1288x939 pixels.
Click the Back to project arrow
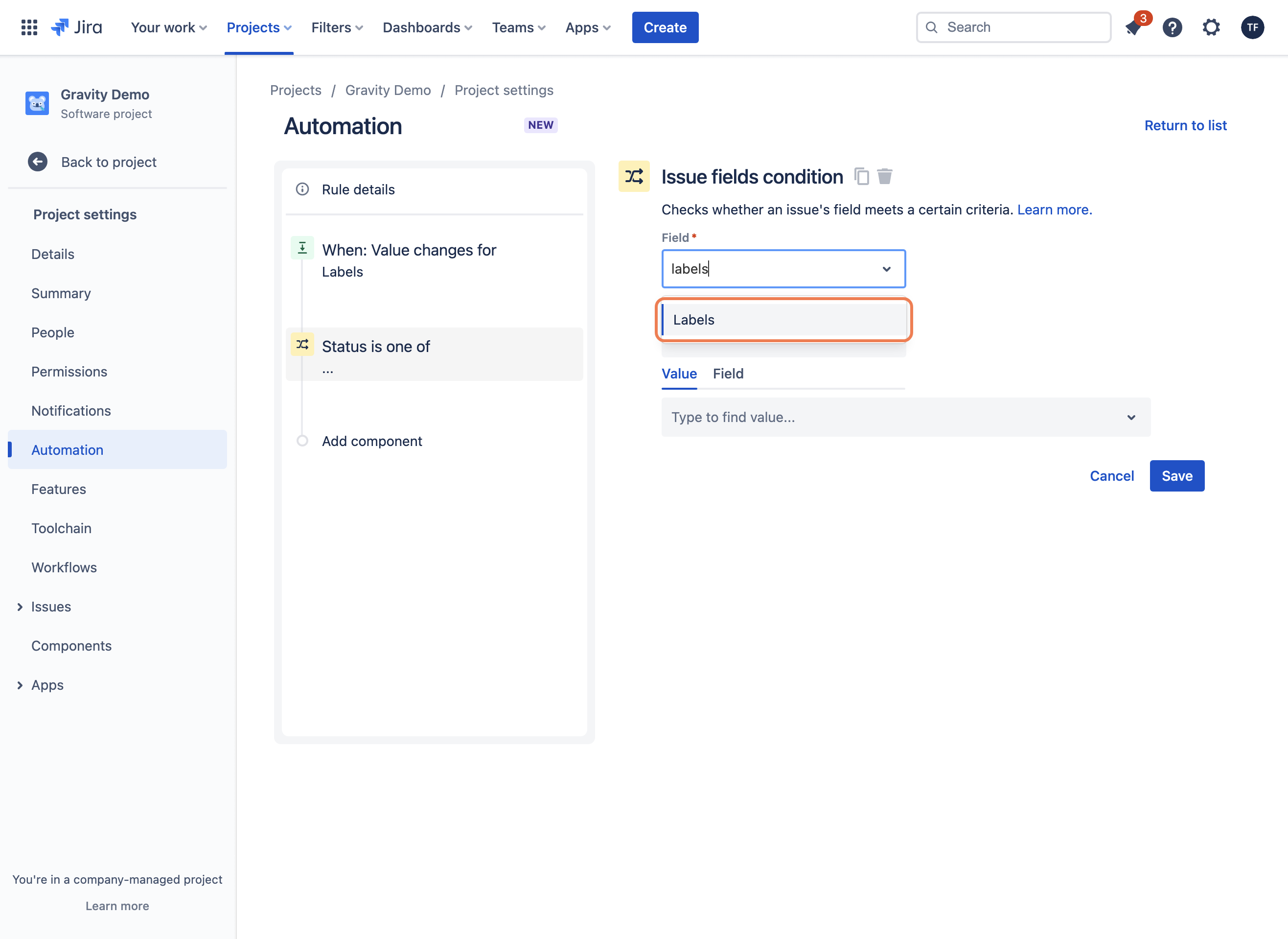[x=38, y=162]
